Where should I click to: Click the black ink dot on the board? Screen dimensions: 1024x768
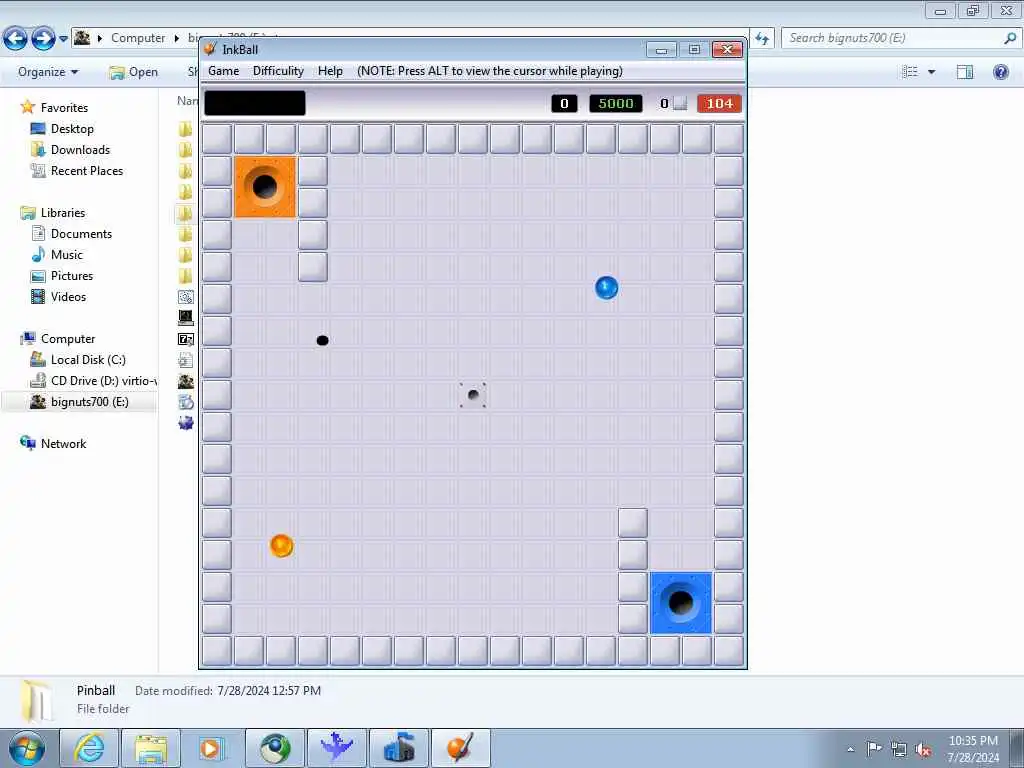[322, 340]
